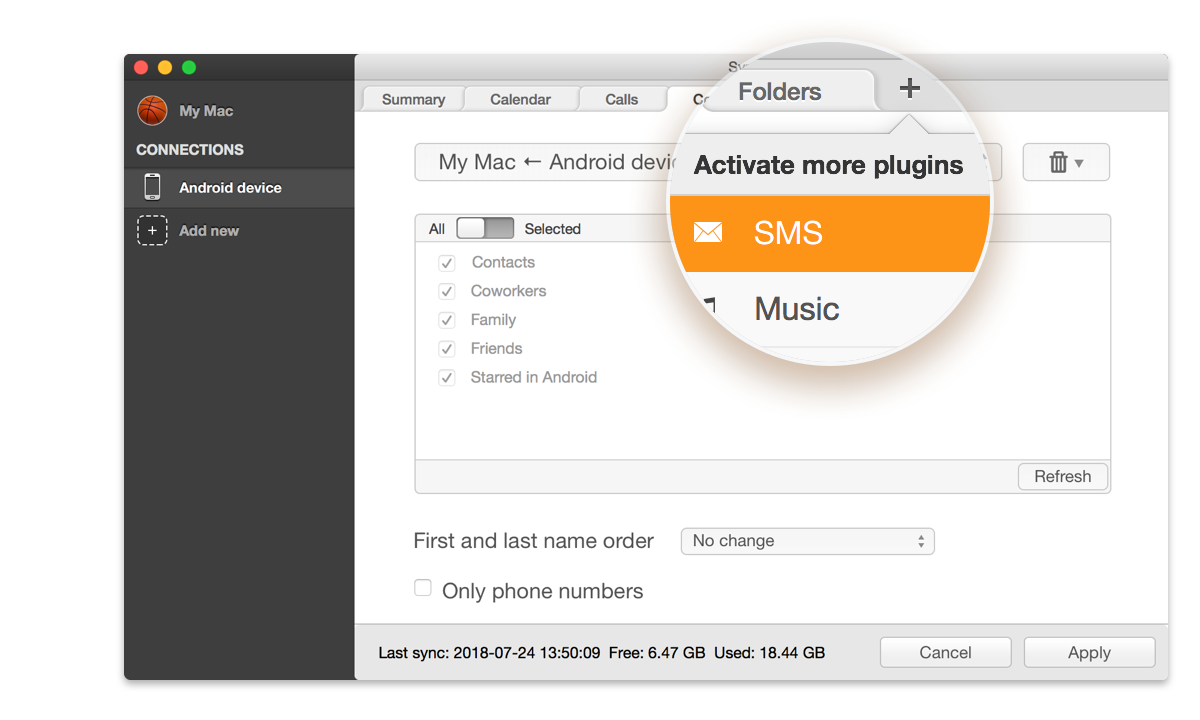This screenshot has width=1200, height=720.
Task: Uncheck the Family checkbox
Action: click(447, 321)
